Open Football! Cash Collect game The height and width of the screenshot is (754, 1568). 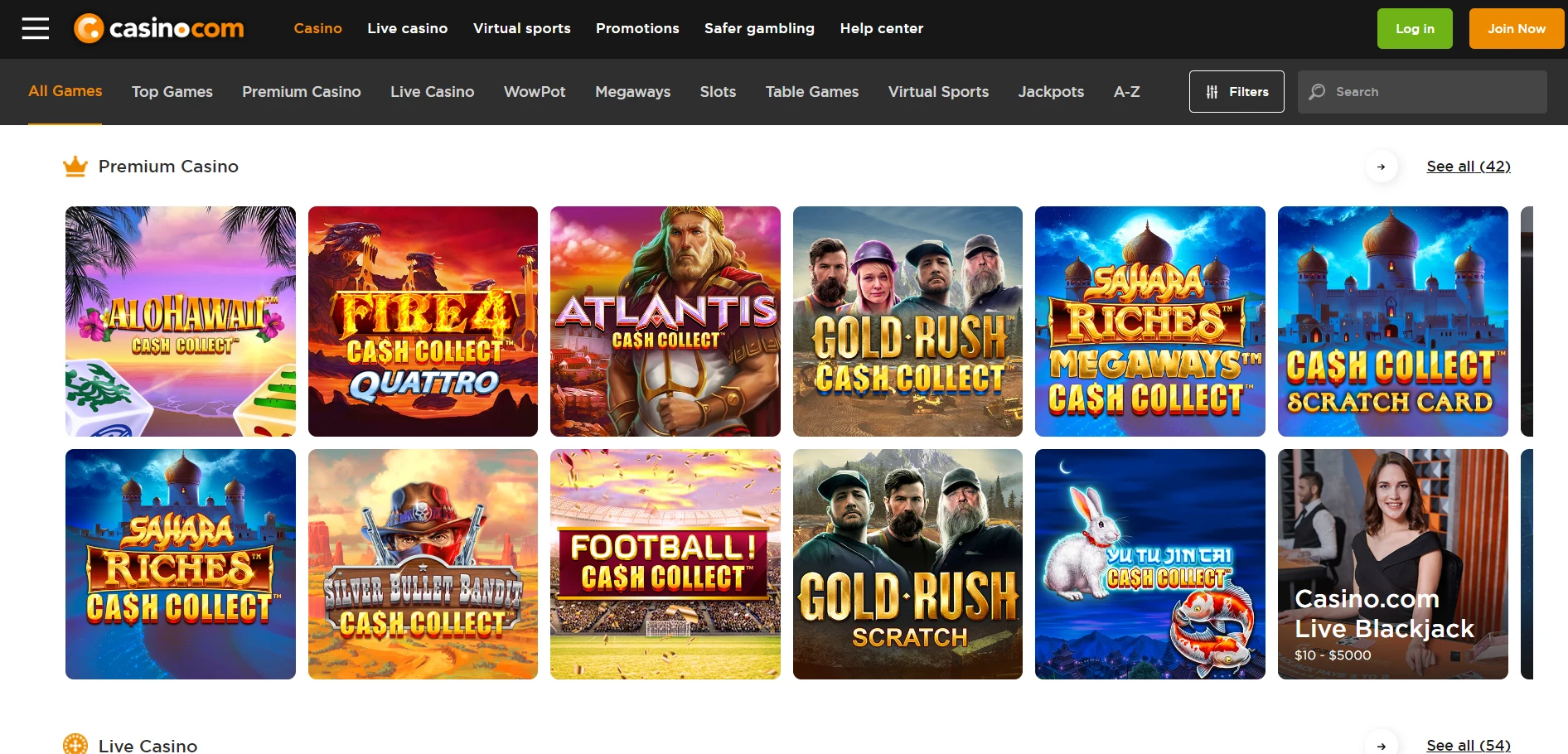[x=665, y=564]
